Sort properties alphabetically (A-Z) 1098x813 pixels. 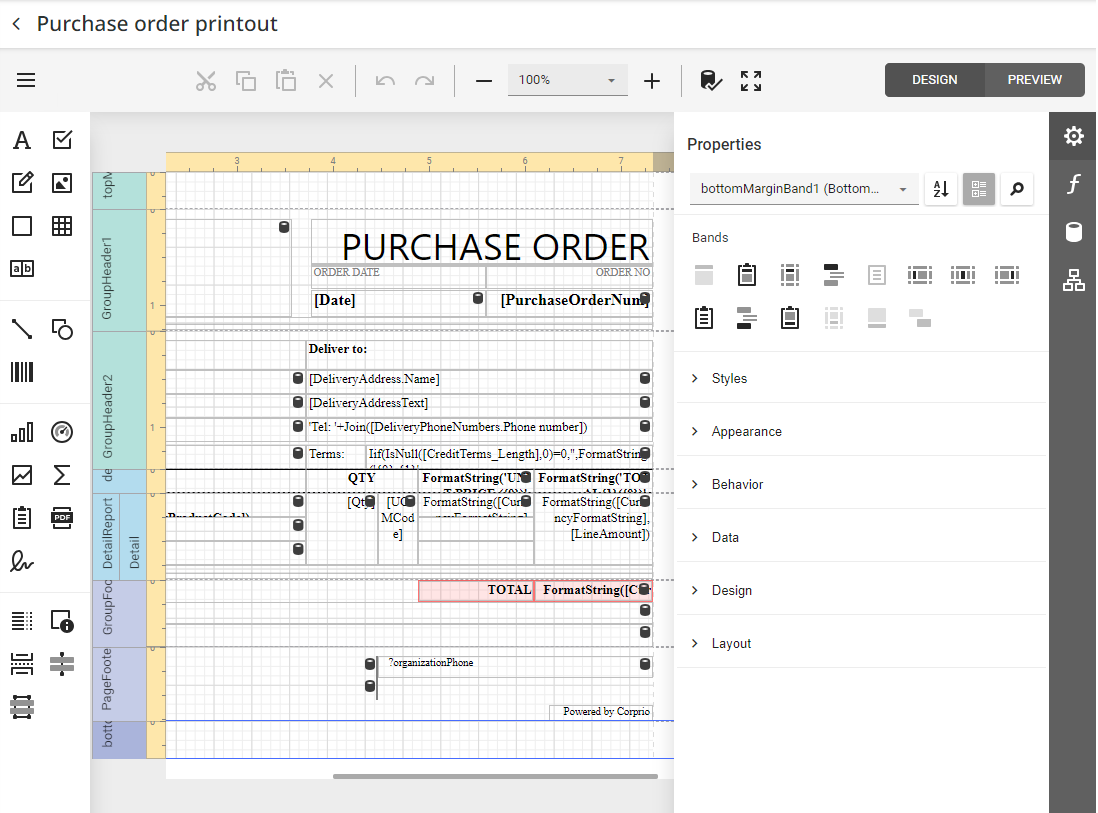(941, 189)
